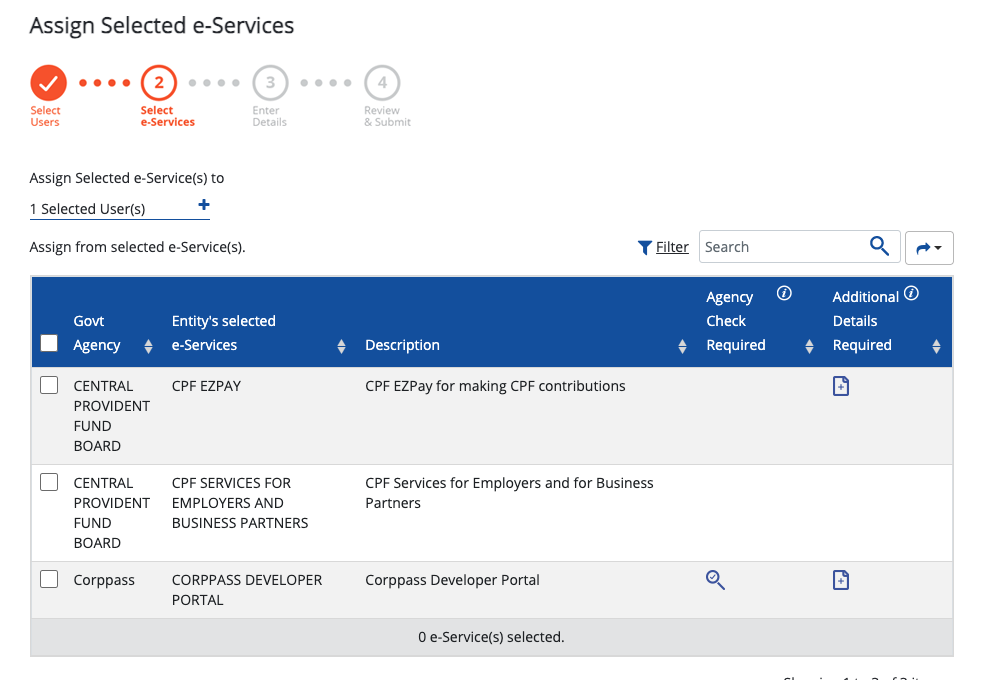Toggle the select-all checkbox in header
Image resolution: width=997 pixels, height=680 pixels.
49,344
